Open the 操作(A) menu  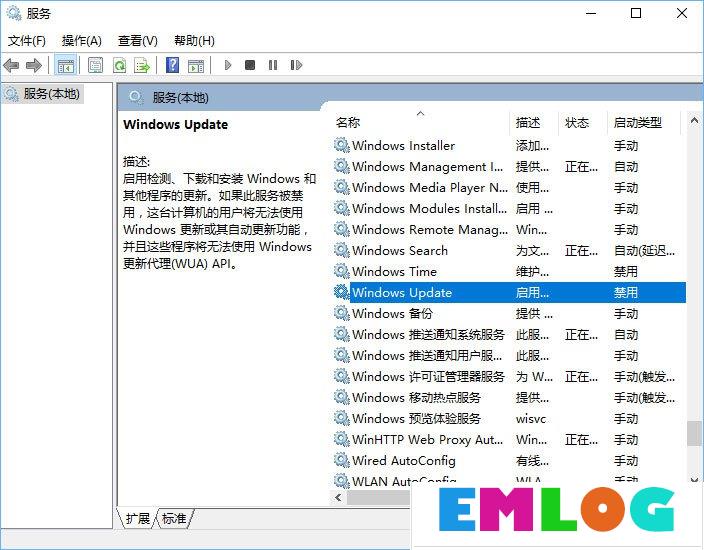click(x=82, y=41)
